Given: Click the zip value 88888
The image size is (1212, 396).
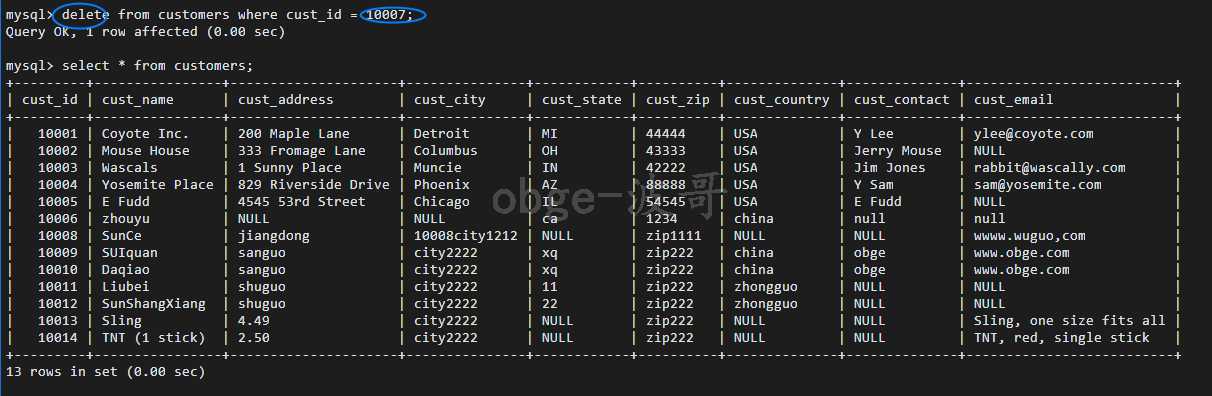Looking at the screenshot, I should [x=666, y=185].
